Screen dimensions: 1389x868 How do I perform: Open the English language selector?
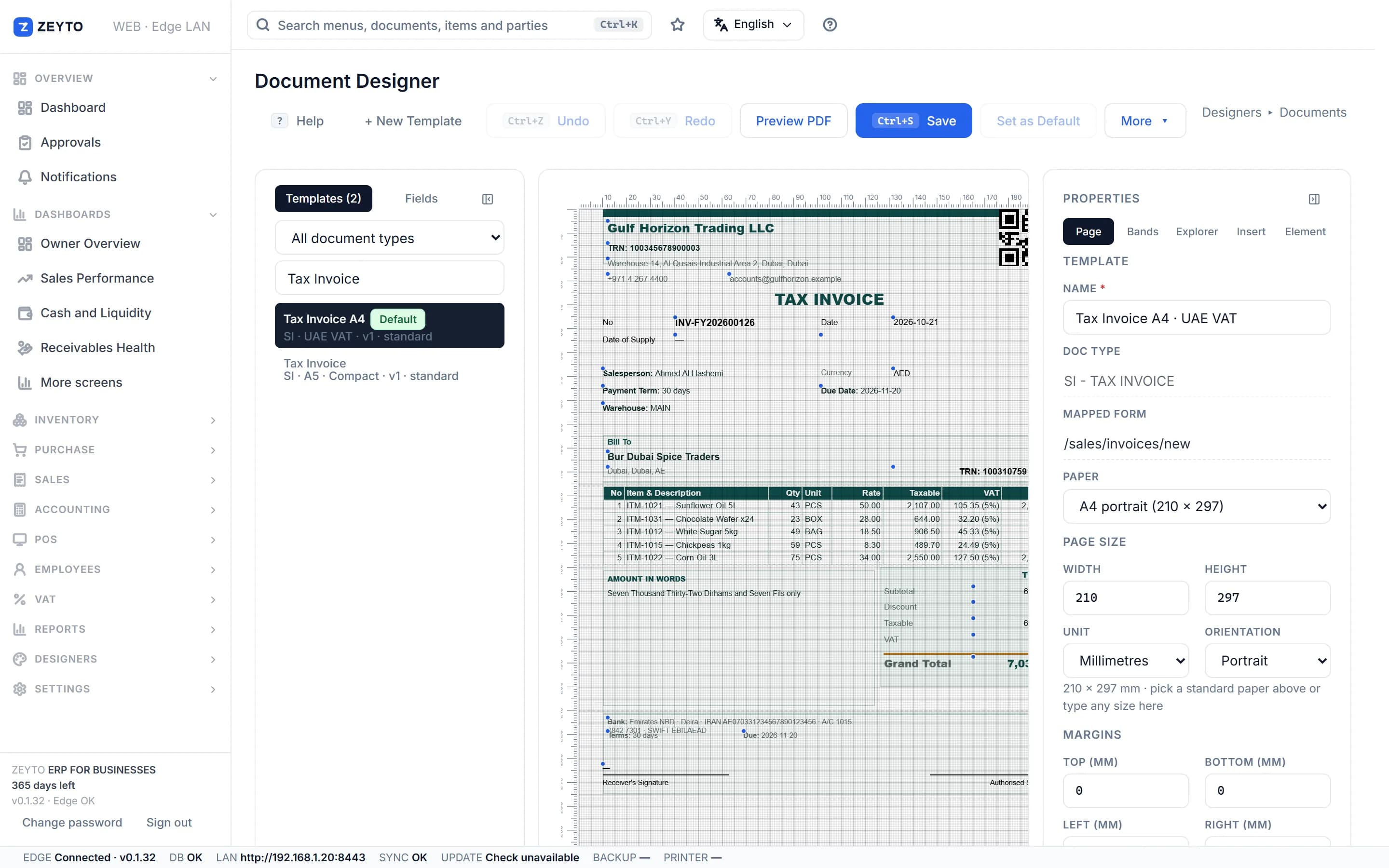click(x=753, y=25)
